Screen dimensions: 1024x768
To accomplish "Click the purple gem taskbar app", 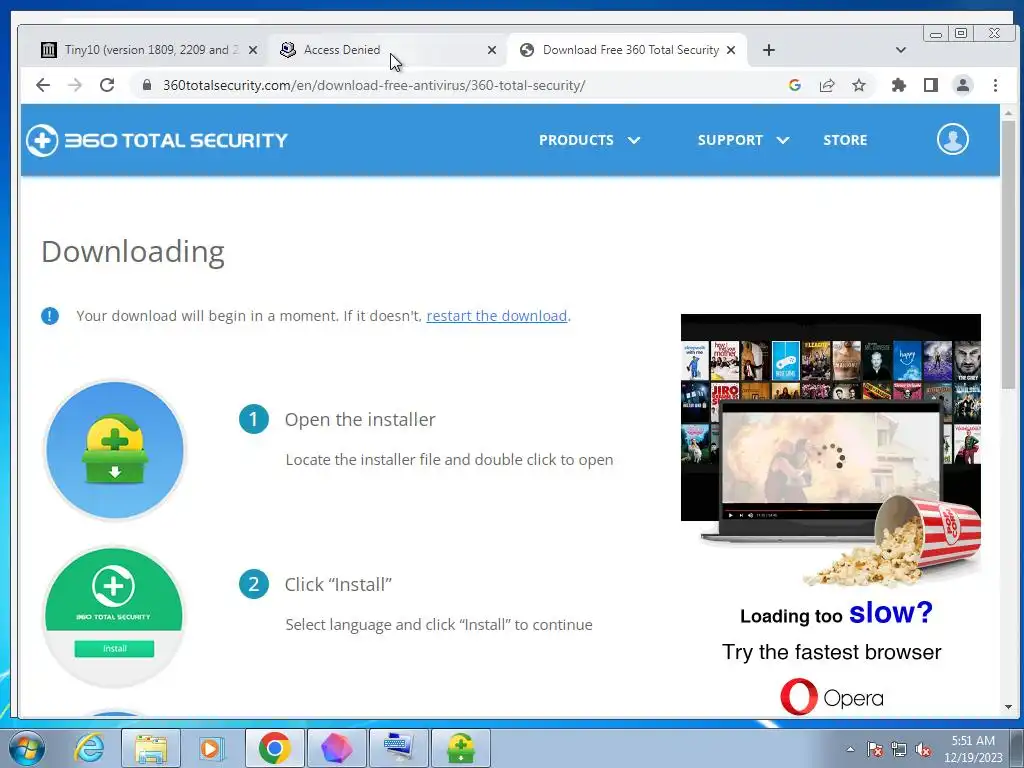I will (x=336, y=748).
